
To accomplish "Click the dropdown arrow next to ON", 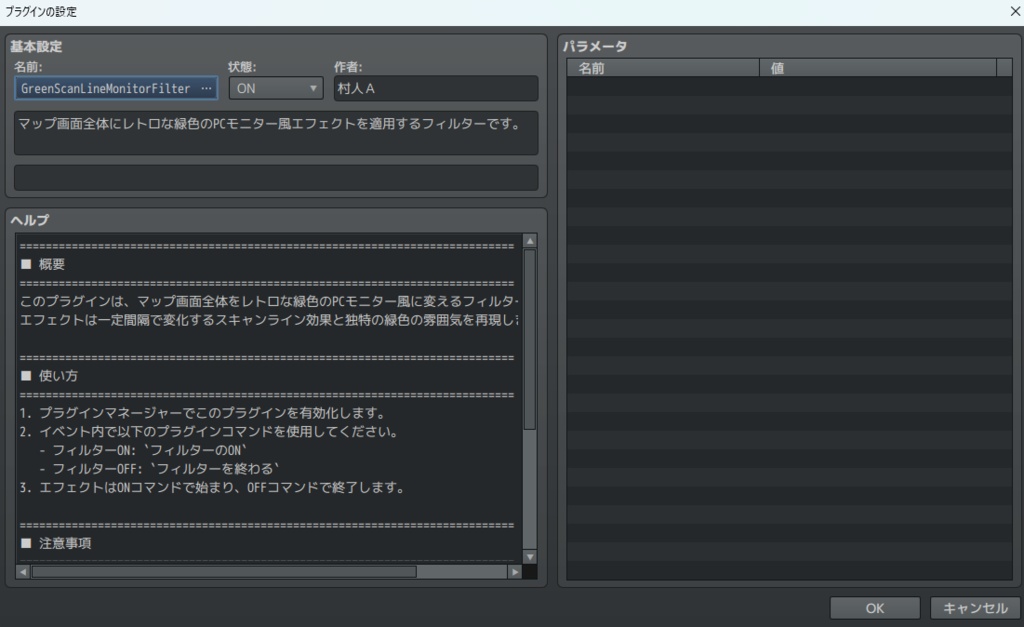I will pyautogui.click(x=311, y=88).
